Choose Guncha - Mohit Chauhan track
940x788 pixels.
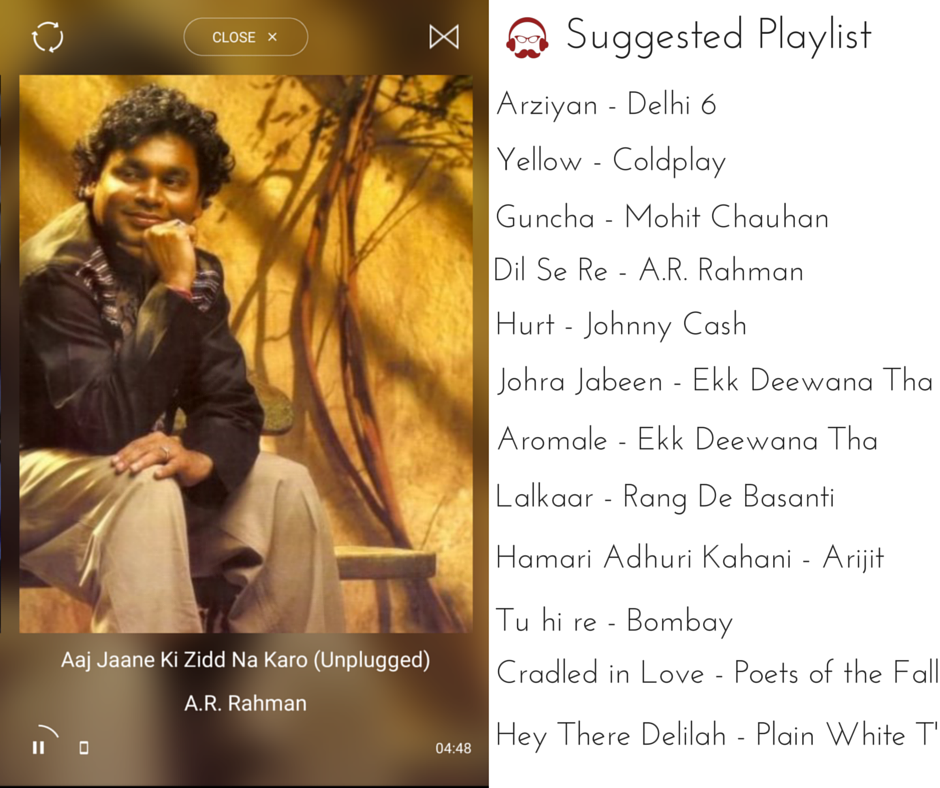662,216
